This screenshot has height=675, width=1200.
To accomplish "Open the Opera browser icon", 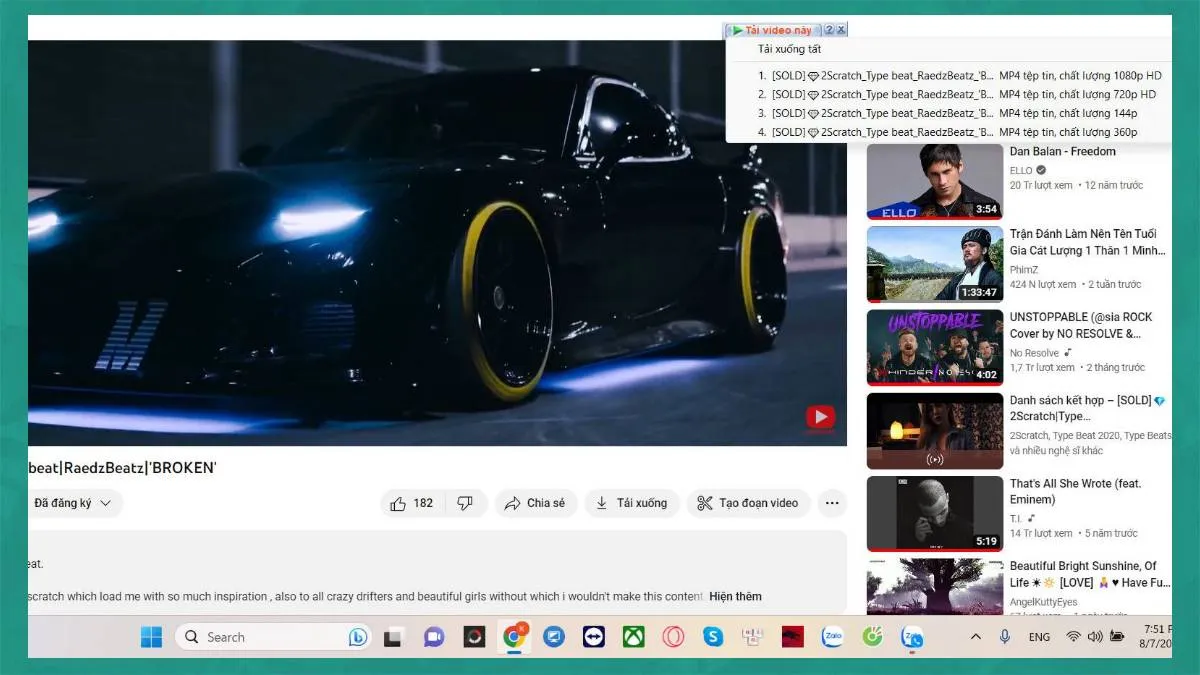I will point(672,636).
